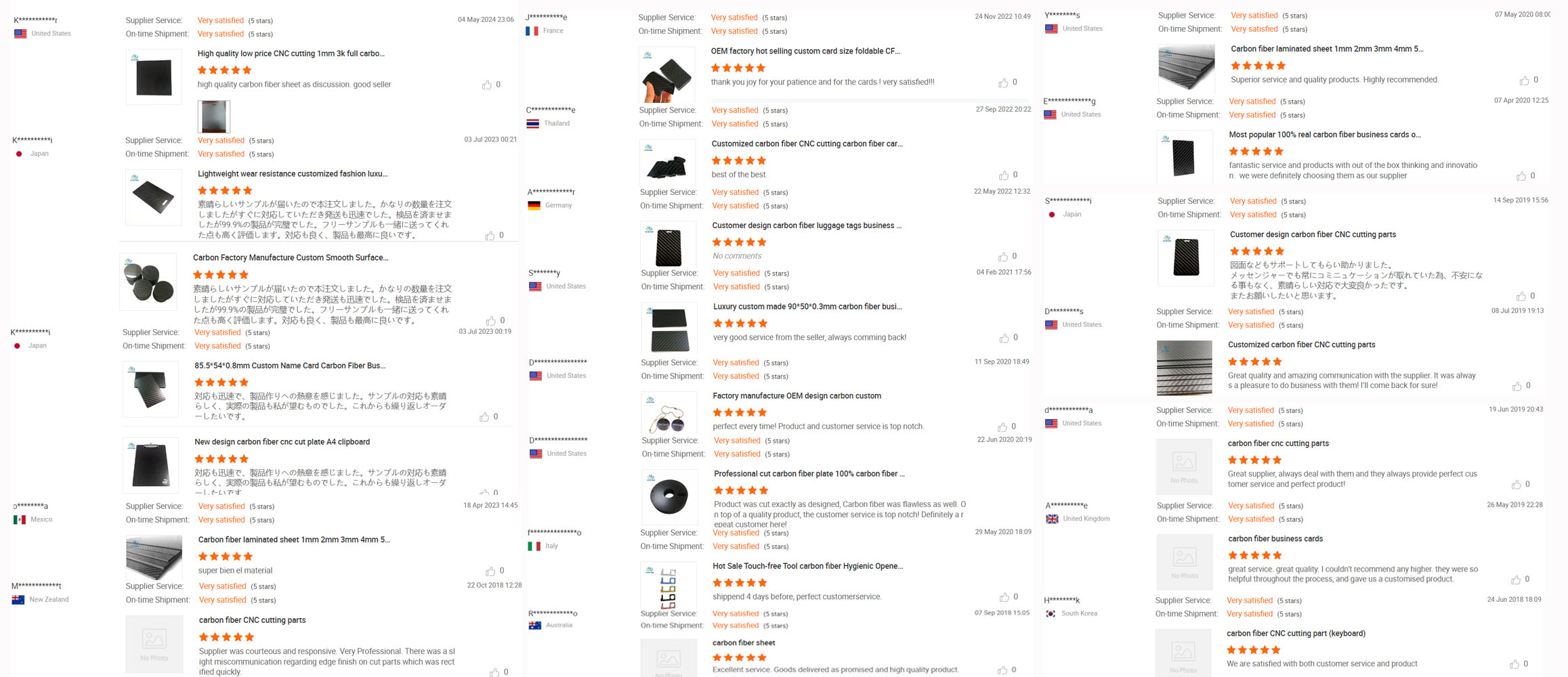1568x677 pixels.
Task: Enlarge the attached review photo under carbon sheet
Action: point(214,116)
